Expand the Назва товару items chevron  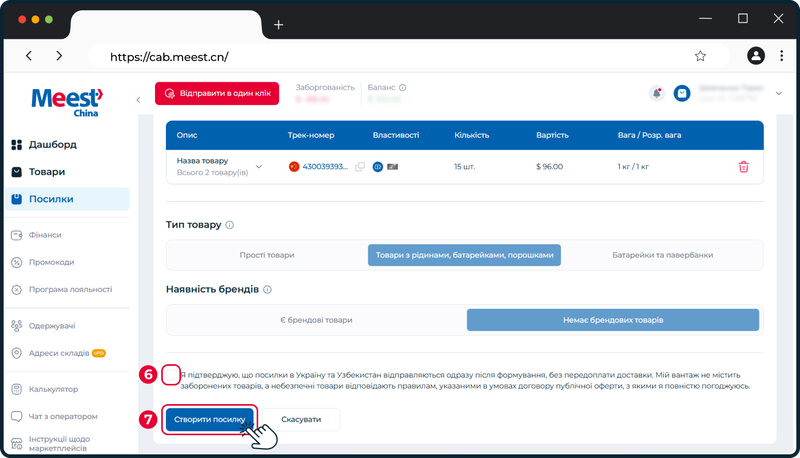pyautogui.click(x=259, y=166)
